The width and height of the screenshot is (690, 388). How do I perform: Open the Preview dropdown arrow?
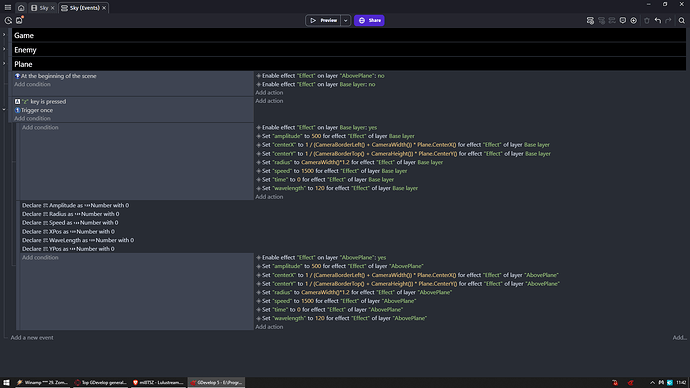pyautogui.click(x=346, y=20)
